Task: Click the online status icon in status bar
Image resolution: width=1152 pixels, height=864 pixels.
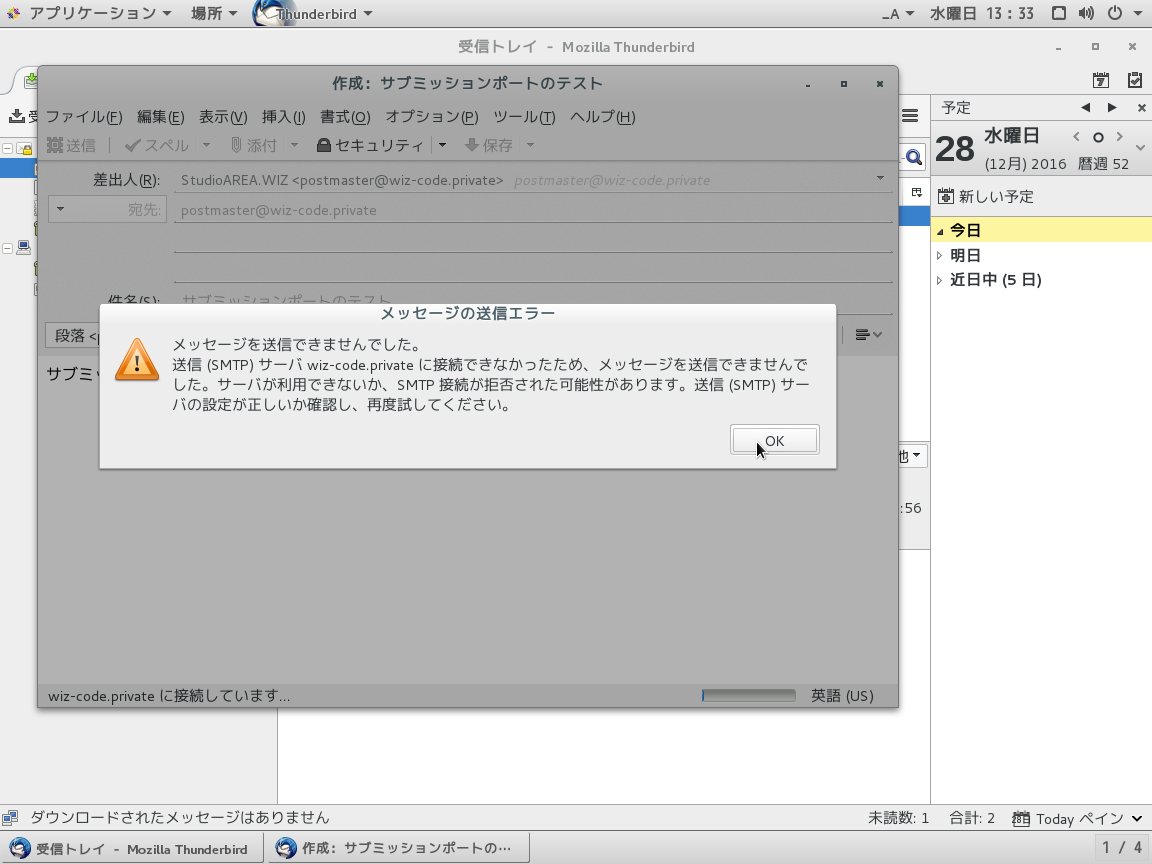Action: (10, 818)
